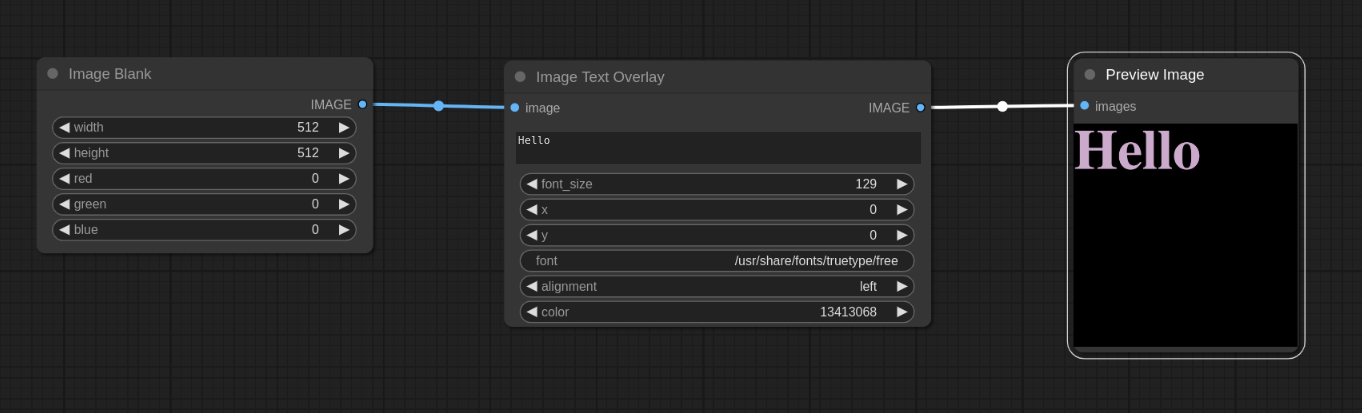This screenshot has width=1362, height=413.
Task: Increase color value with right arrow
Action: pos(902,312)
